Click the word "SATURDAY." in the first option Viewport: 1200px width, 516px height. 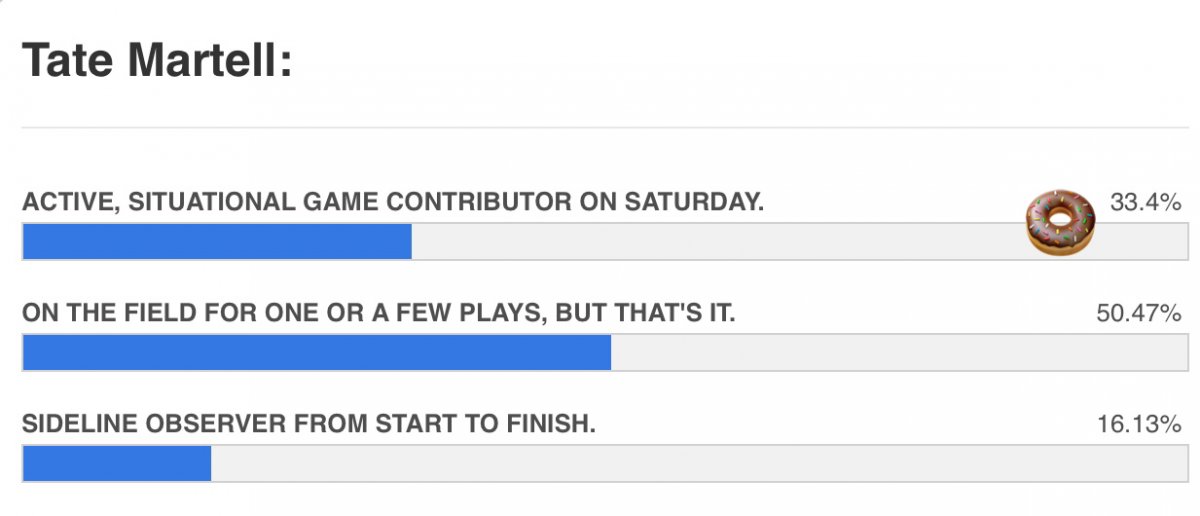pos(694,202)
